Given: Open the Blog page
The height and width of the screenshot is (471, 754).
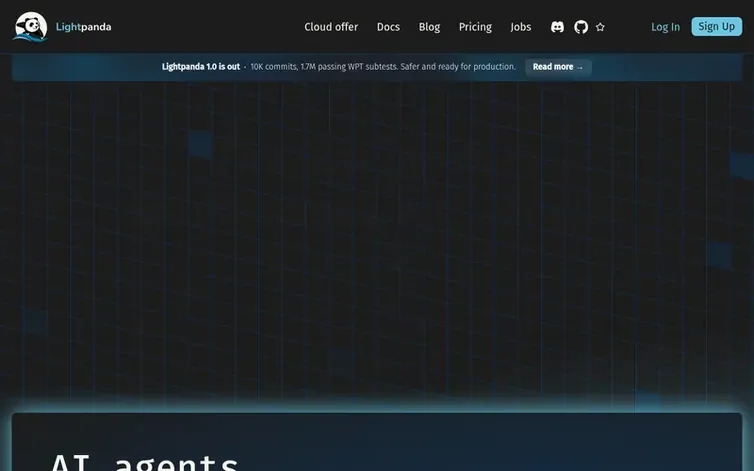Looking at the screenshot, I should coord(429,27).
